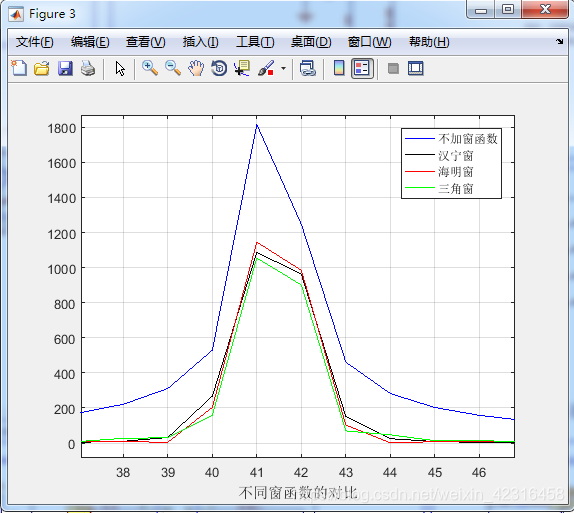
Task: Open the Brush color dropdown arrow
Action: [x=283, y=68]
